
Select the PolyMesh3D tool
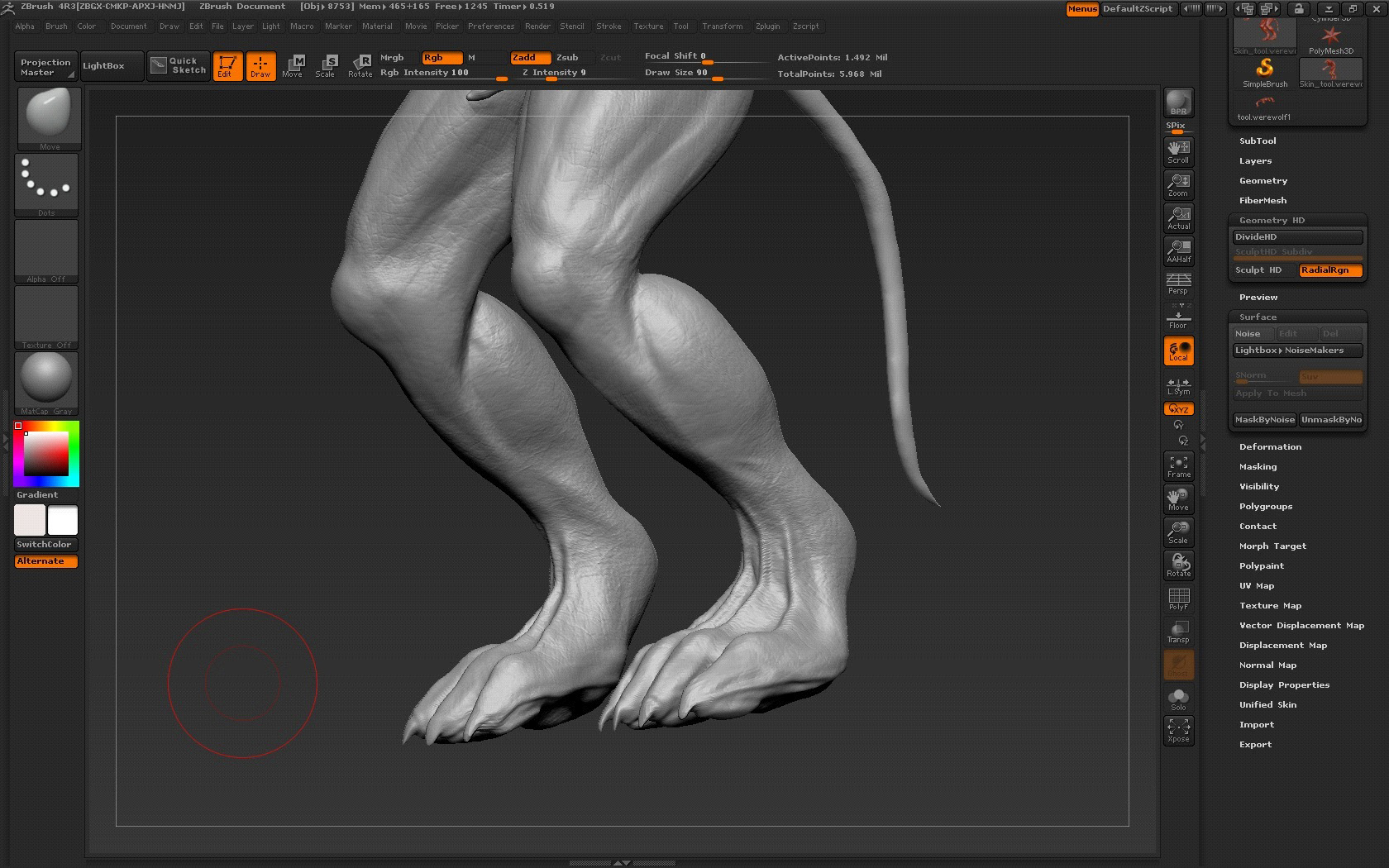pyautogui.click(x=1331, y=37)
